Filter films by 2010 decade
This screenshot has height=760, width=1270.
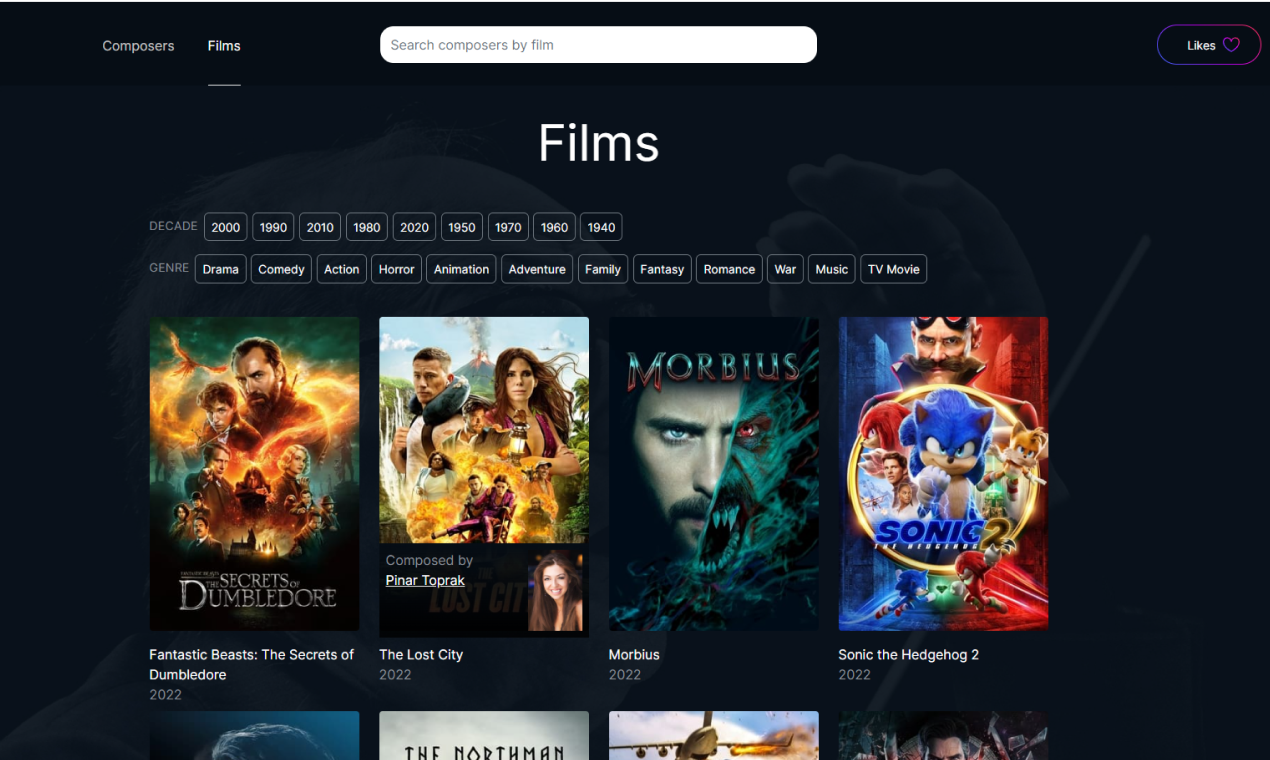pyautogui.click(x=320, y=227)
